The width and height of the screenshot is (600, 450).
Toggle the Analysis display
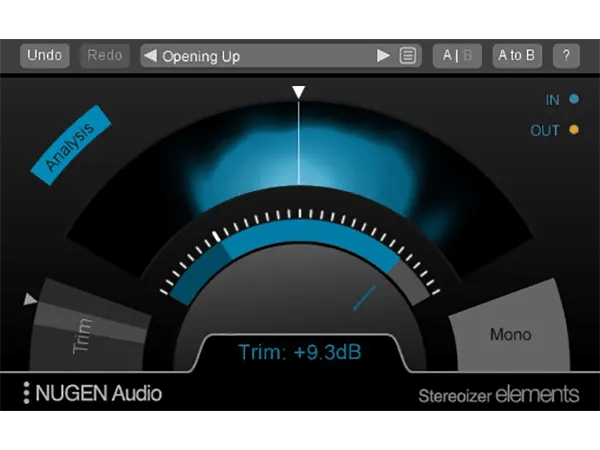pyautogui.click(x=71, y=145)
